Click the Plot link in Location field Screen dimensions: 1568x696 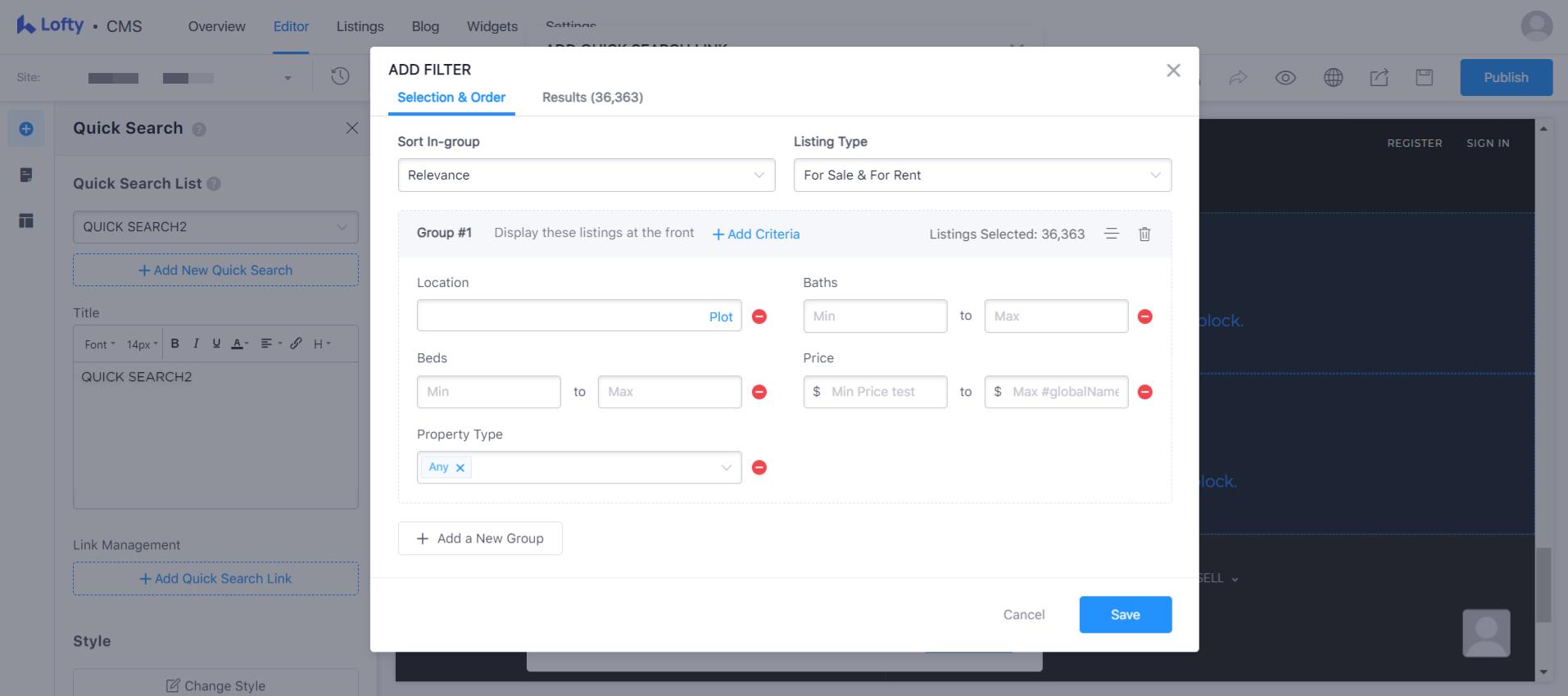720,317
